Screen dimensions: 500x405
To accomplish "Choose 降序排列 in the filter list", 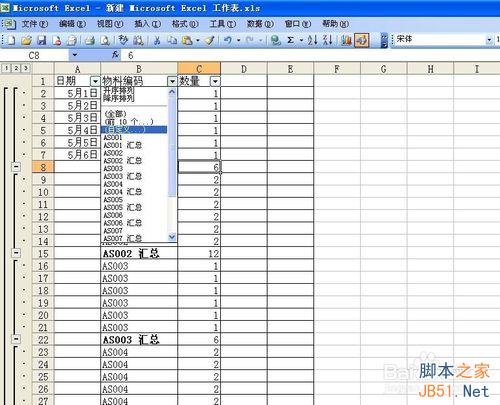I will (119, 98).
